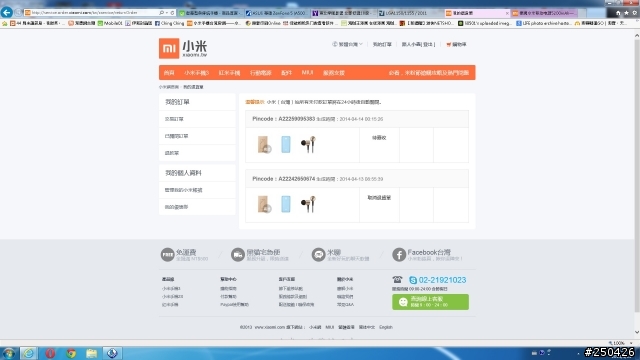The width and height of the screenshot is (640, 360).
Task: Open the Opera icon in taskbar
Action: pyautogui.click(x=50, y=353)
